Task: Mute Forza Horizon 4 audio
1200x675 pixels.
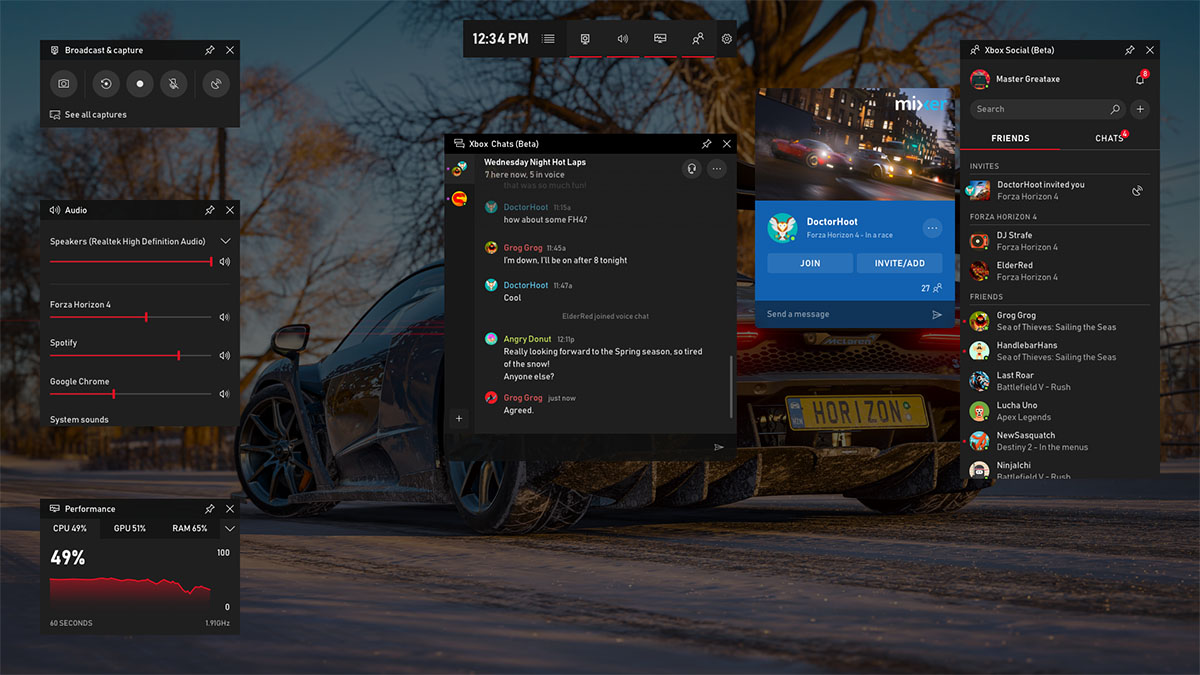Action: pos(225,317)
